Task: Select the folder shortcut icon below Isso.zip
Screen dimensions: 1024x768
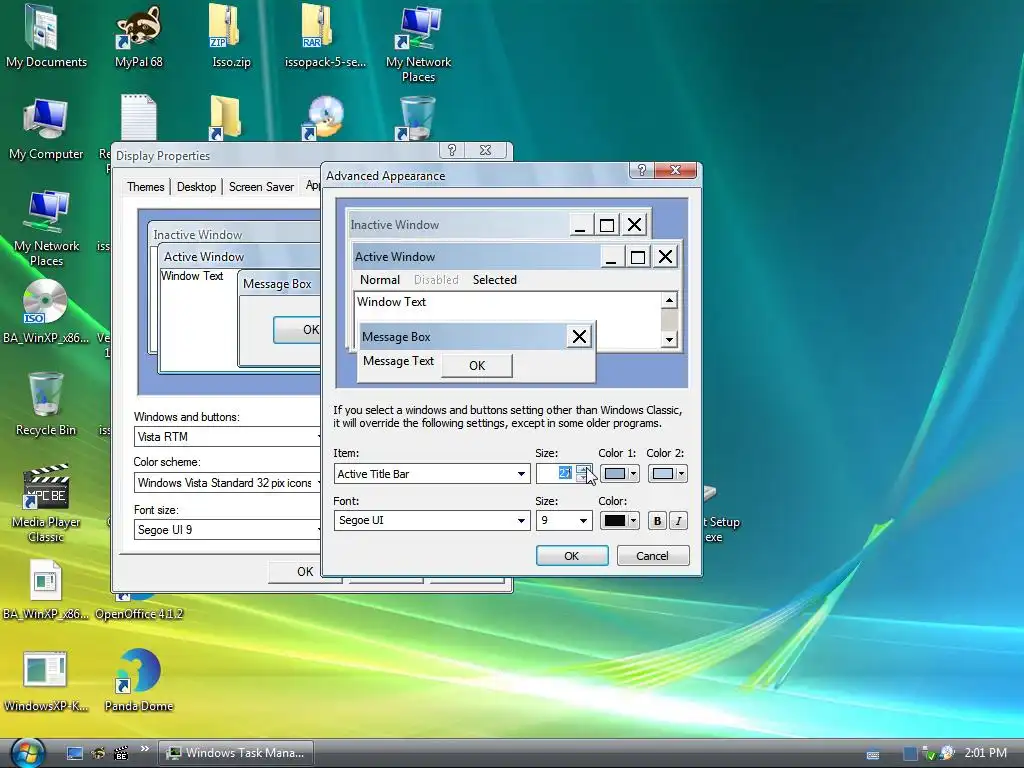Action: pos(226,118)
